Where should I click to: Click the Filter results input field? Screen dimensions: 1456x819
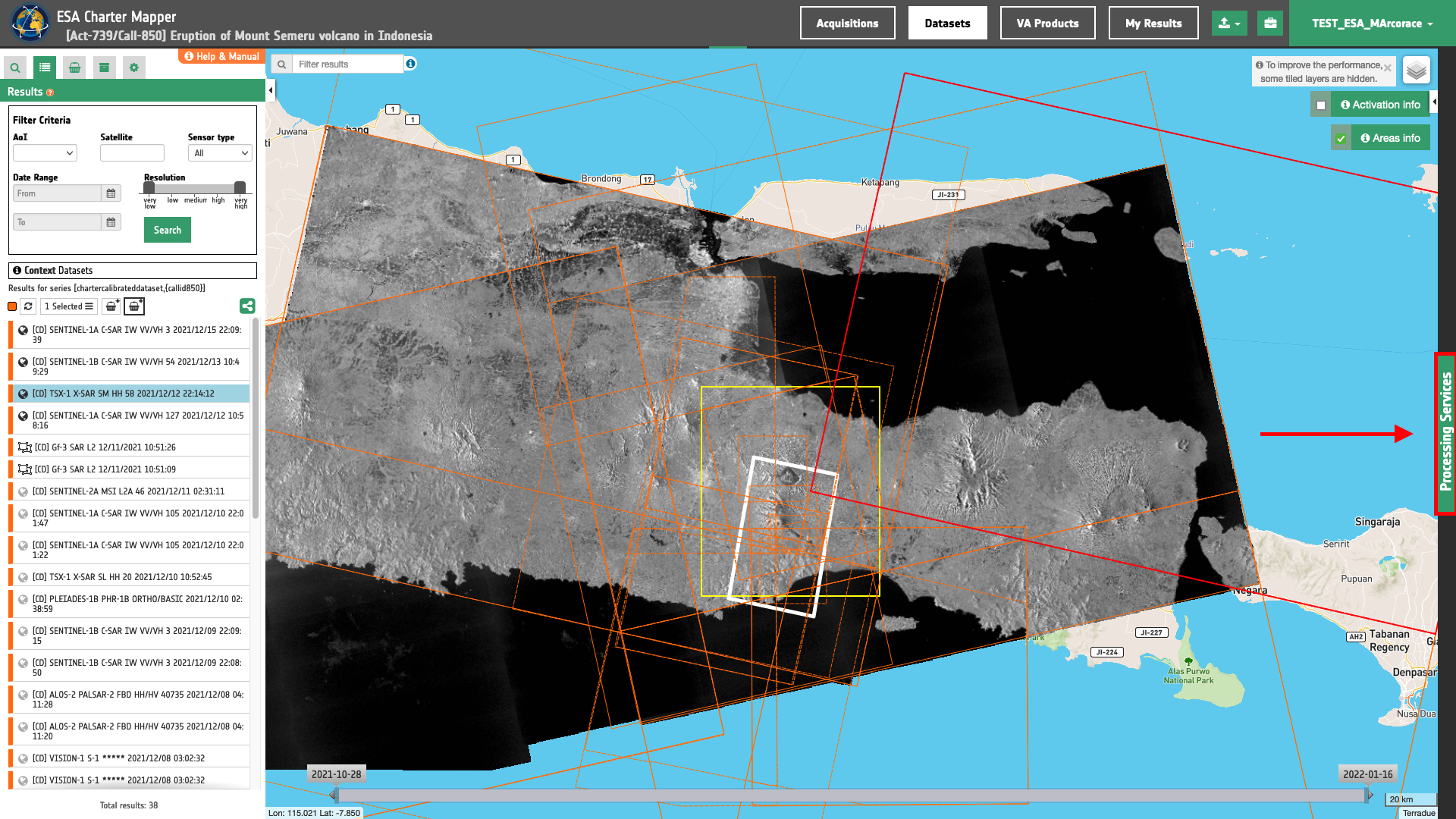click(347, 64)
